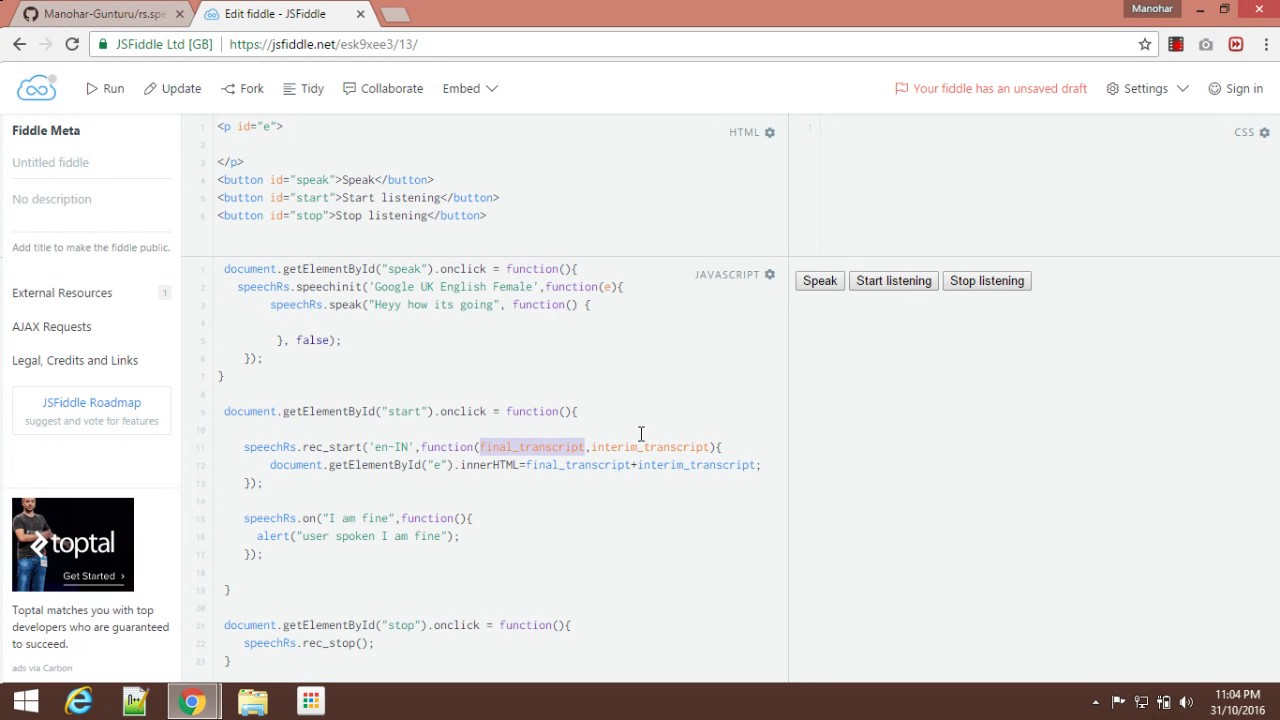Click the Update button

coord(172,88)
